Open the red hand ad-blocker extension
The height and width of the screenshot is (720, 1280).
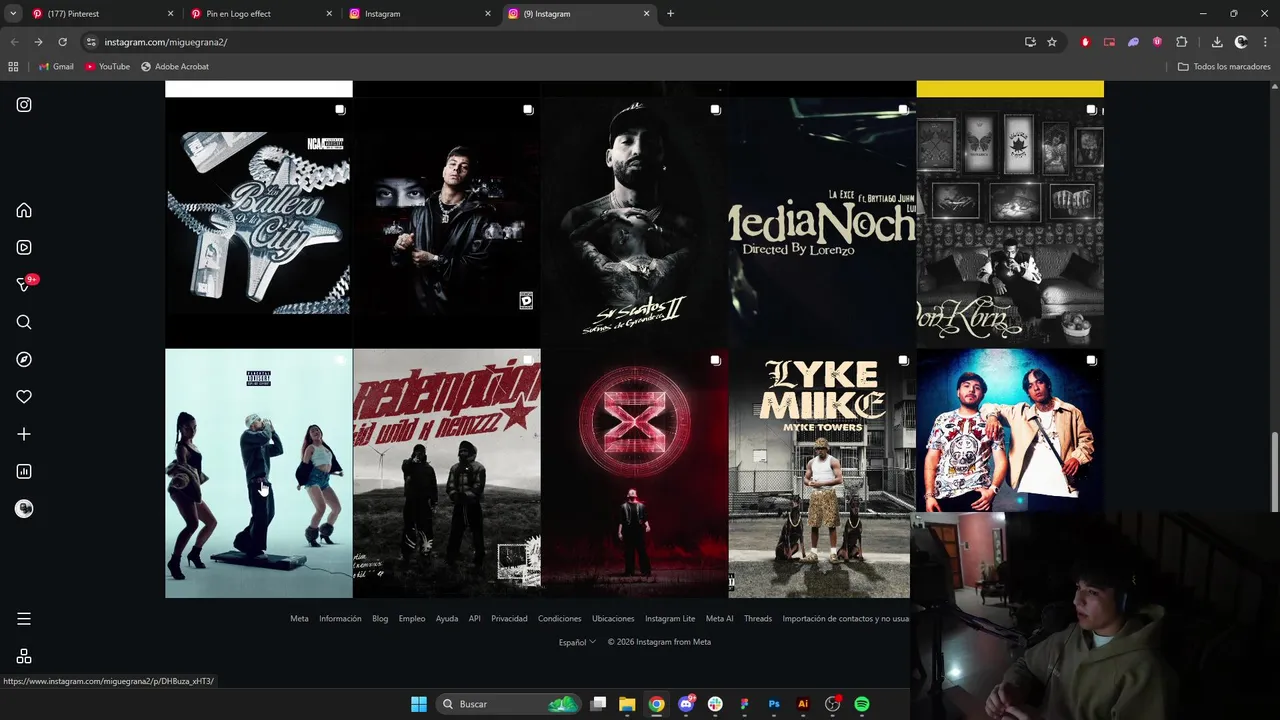click(1085, 42)
